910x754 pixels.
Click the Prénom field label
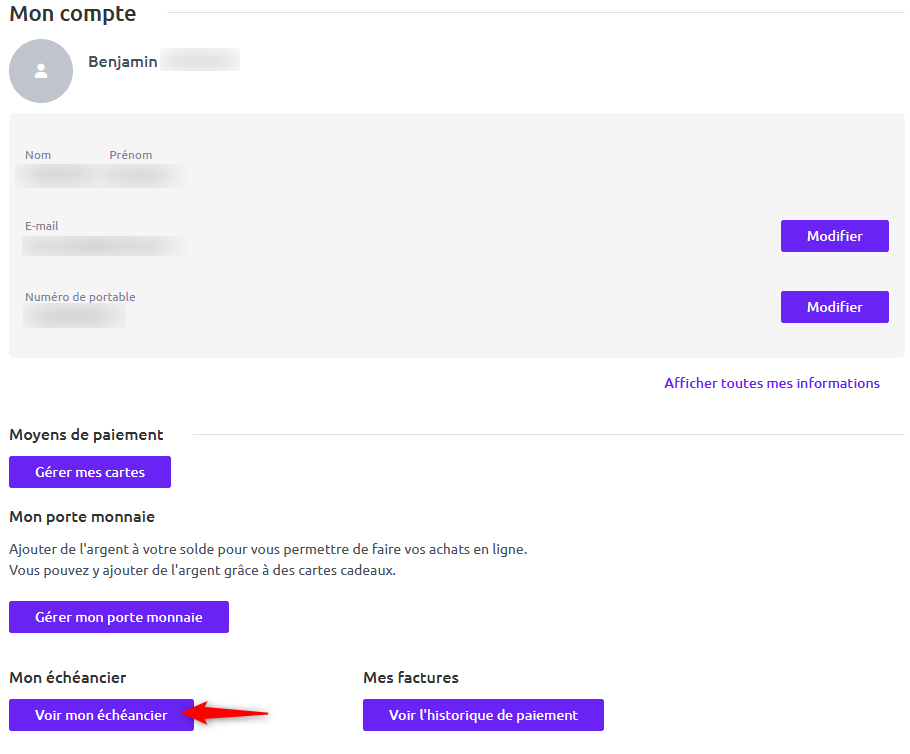[131, 155]
